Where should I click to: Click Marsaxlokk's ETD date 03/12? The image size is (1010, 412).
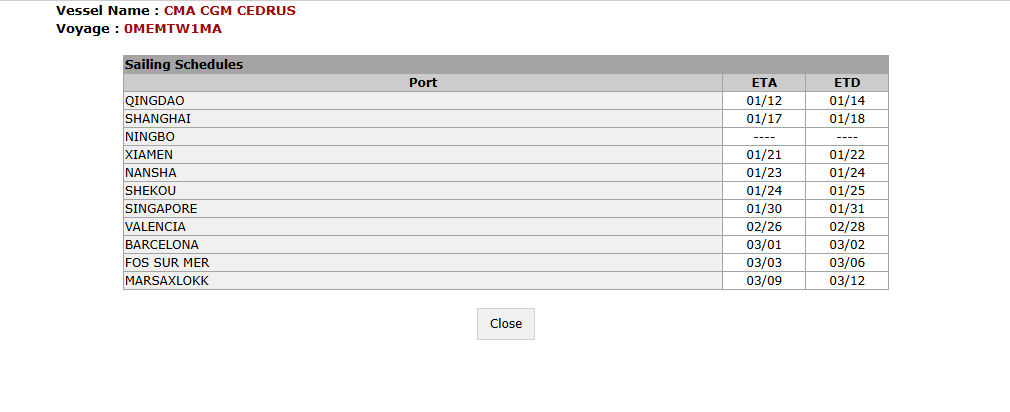(x=847, y=281)
